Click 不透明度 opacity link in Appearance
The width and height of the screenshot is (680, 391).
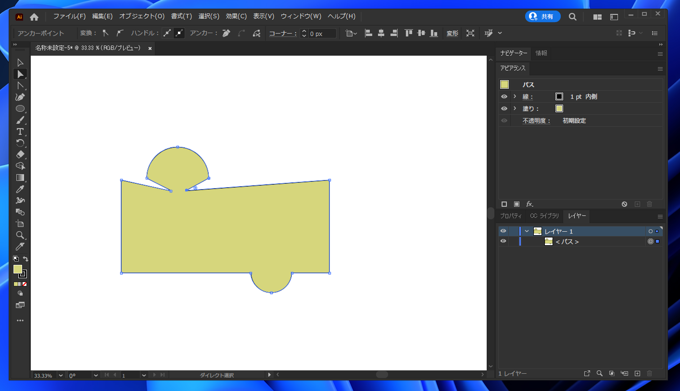536,121
